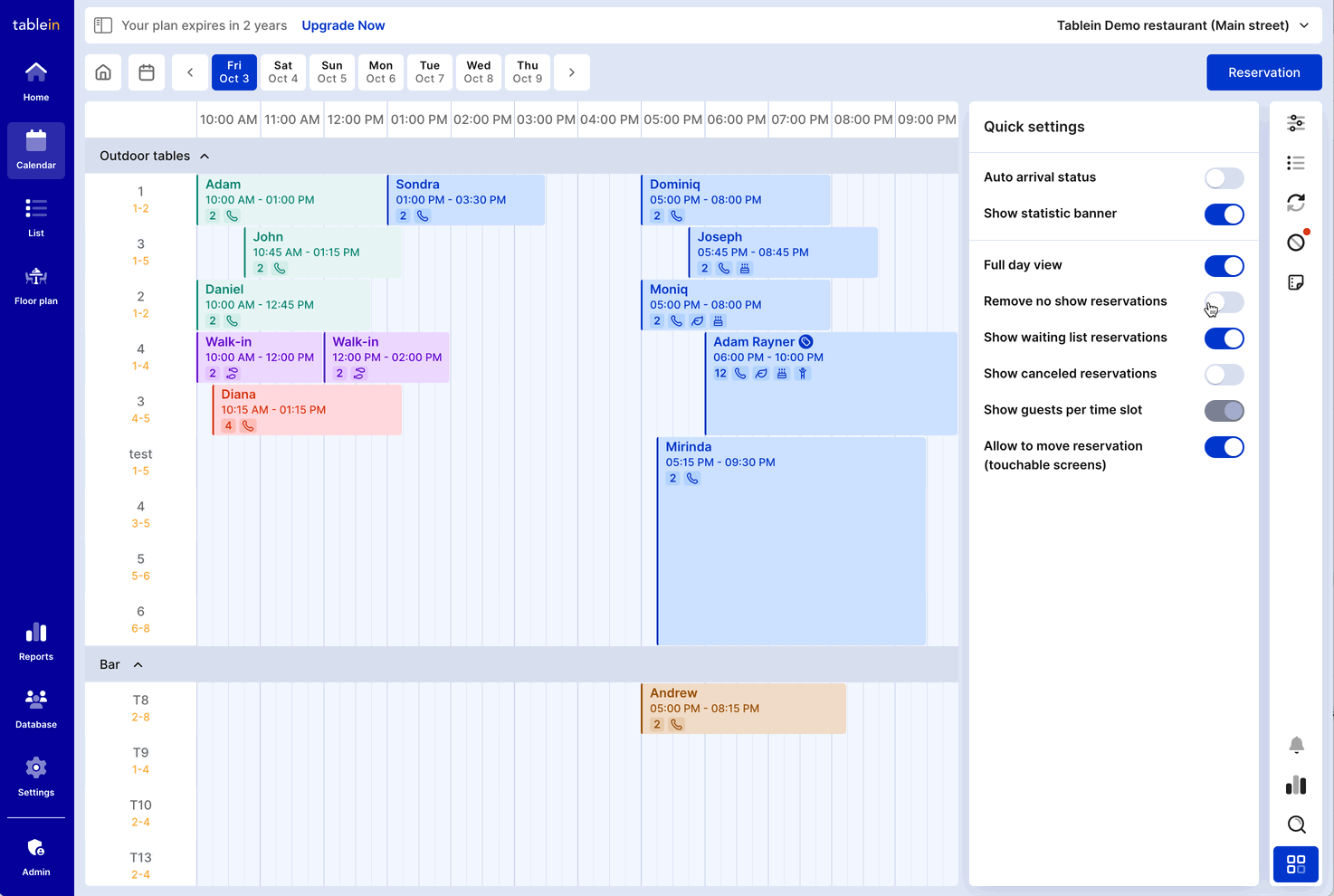Screen dimensions: 1334x896
Task: Open Floor plan from the sidebar
Action: click(36, 286)
